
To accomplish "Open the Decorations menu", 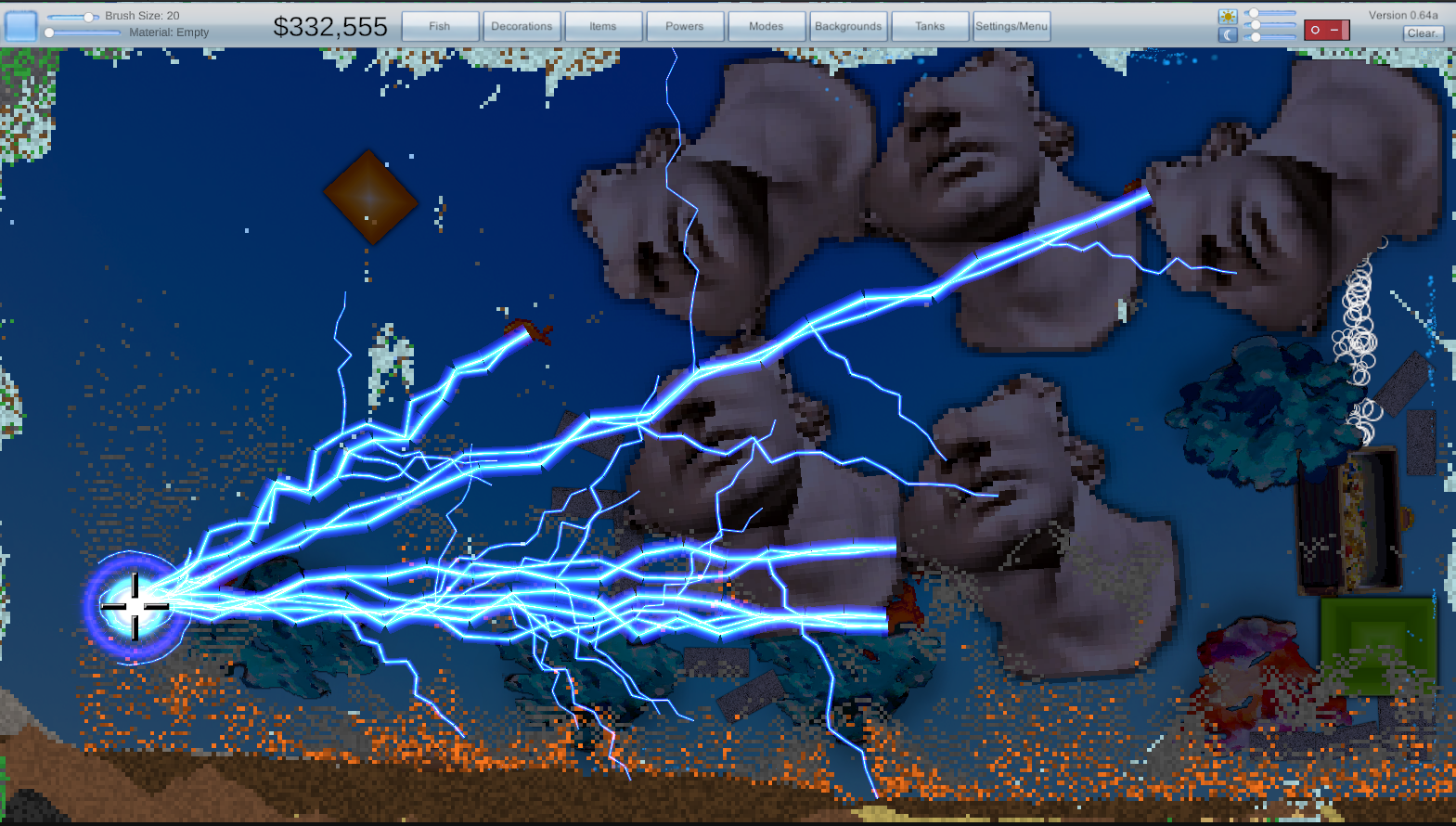I will click(522, 26).
